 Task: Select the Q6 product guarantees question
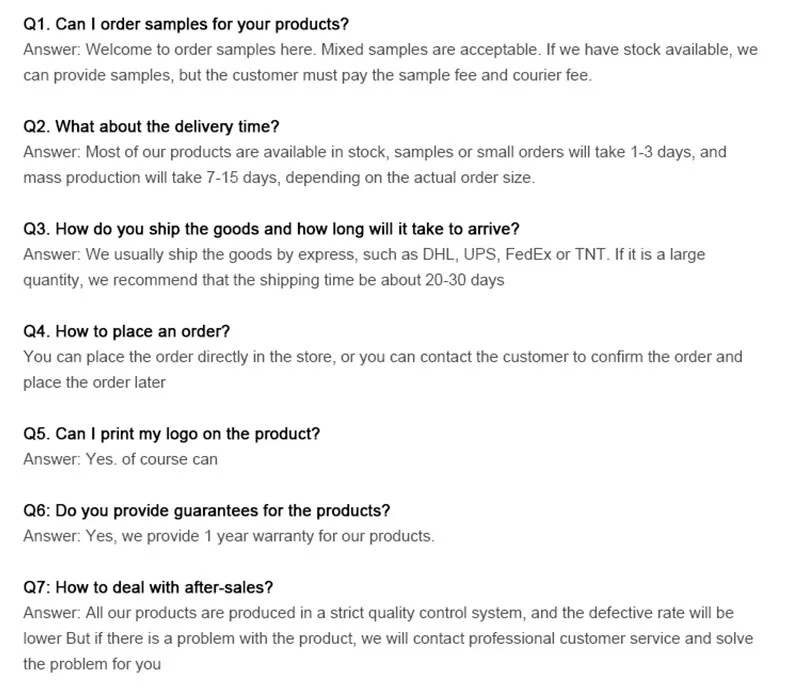(x=206, y=510)
